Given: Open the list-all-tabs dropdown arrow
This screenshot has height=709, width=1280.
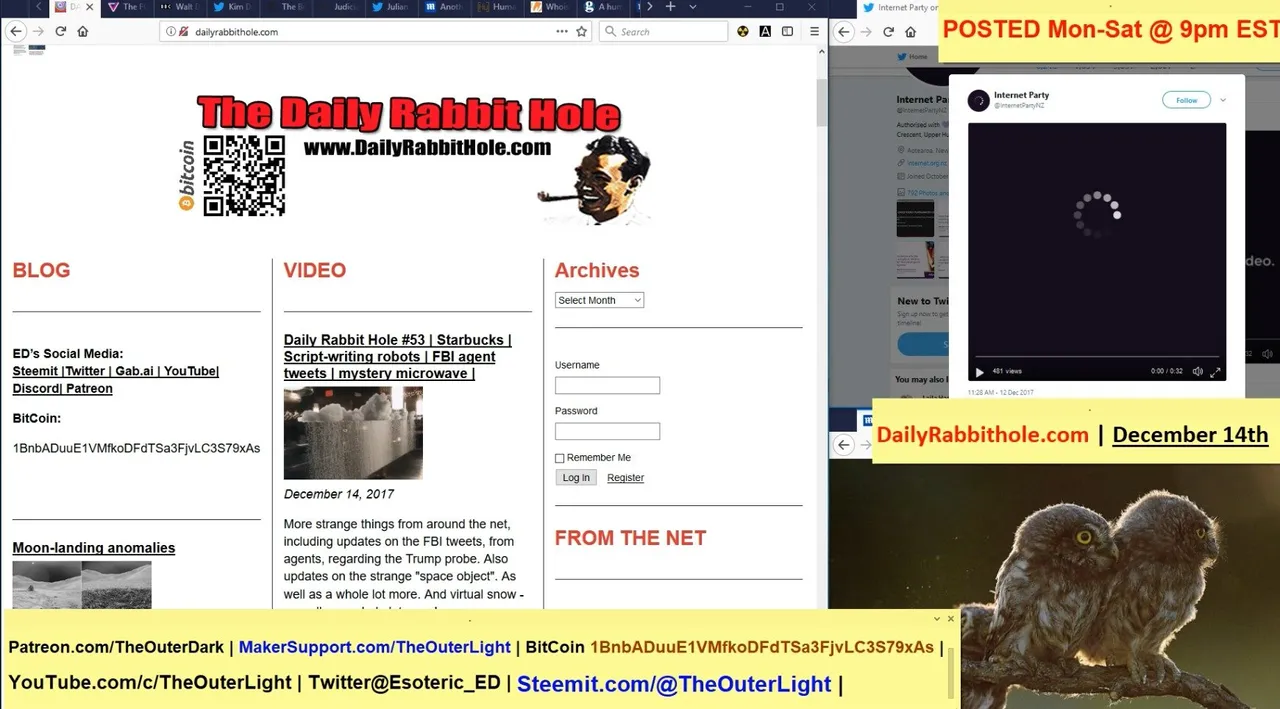Looking at the screenshot, I should pyautogui.click(x=694, y=7).
